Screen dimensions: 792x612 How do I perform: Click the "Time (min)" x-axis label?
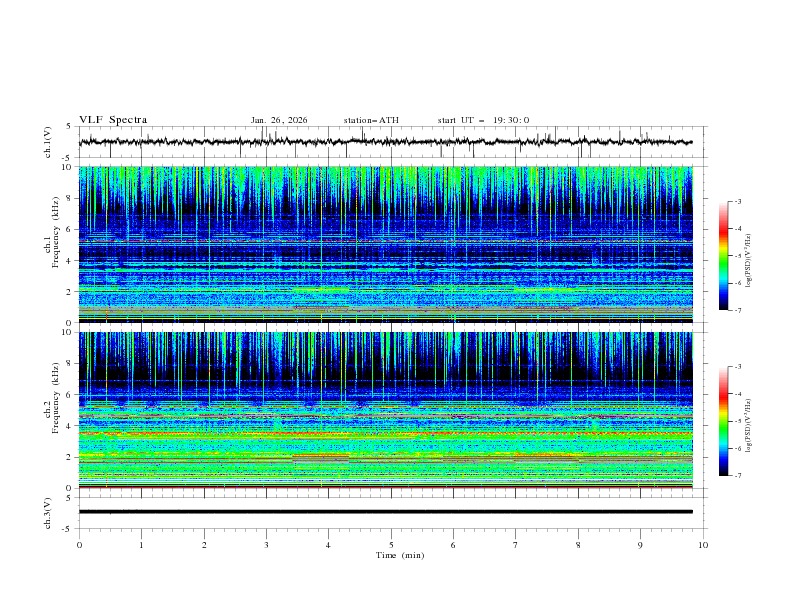(400, 555)
